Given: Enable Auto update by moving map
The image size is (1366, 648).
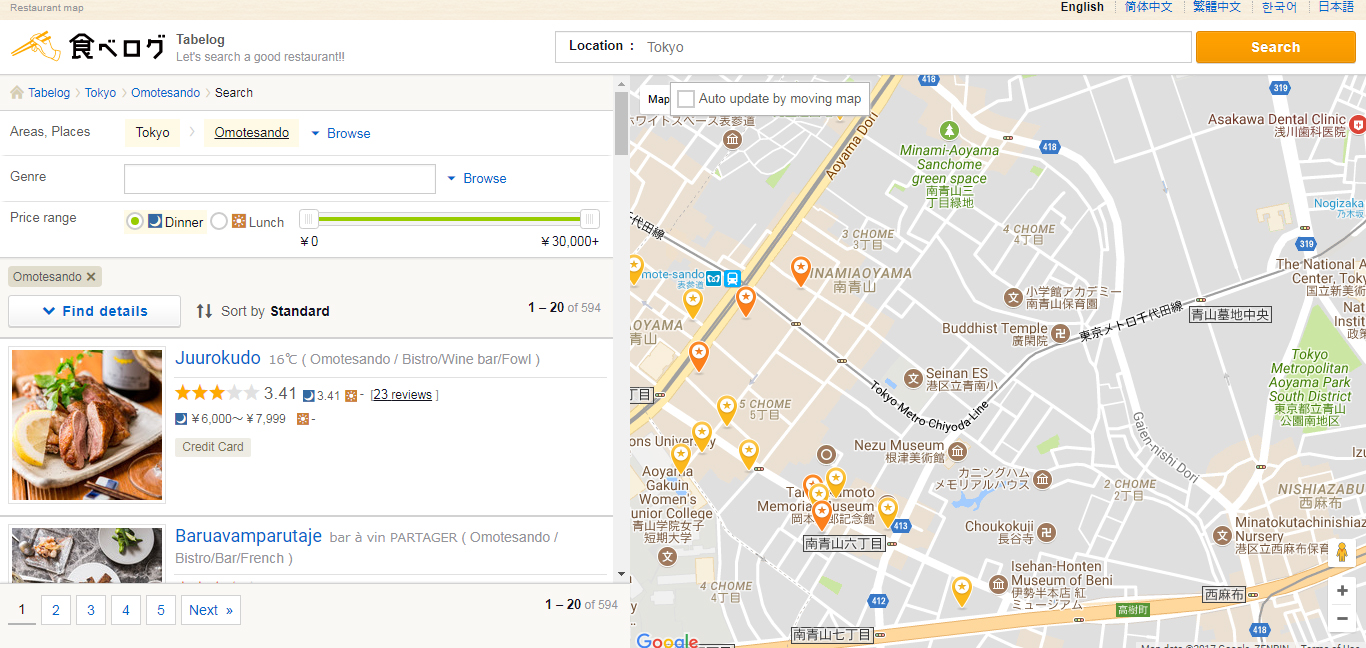Looking at the screenshot, I should (x=686, y=99).
